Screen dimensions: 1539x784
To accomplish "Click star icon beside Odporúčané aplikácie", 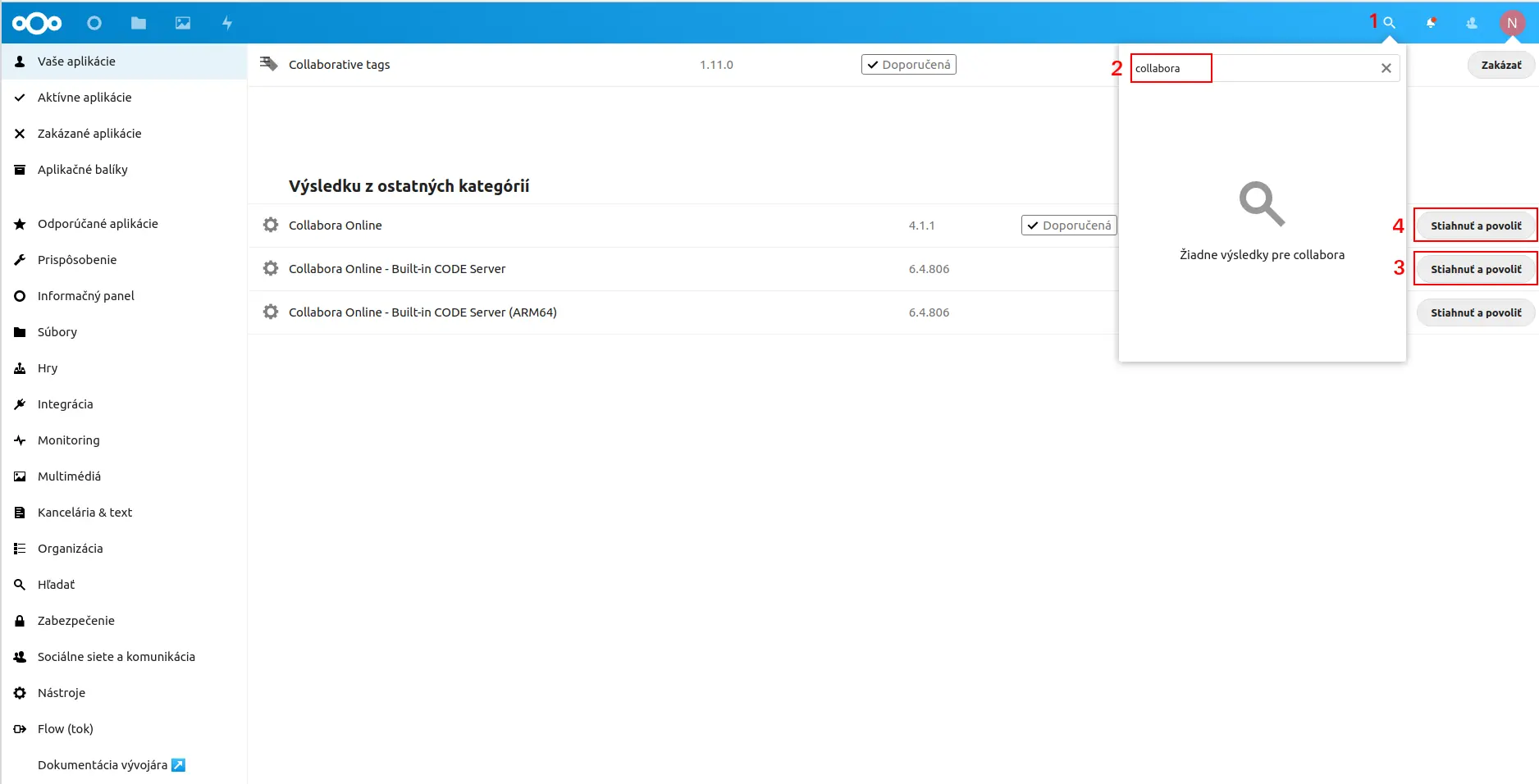I will (x=20, y=224).
